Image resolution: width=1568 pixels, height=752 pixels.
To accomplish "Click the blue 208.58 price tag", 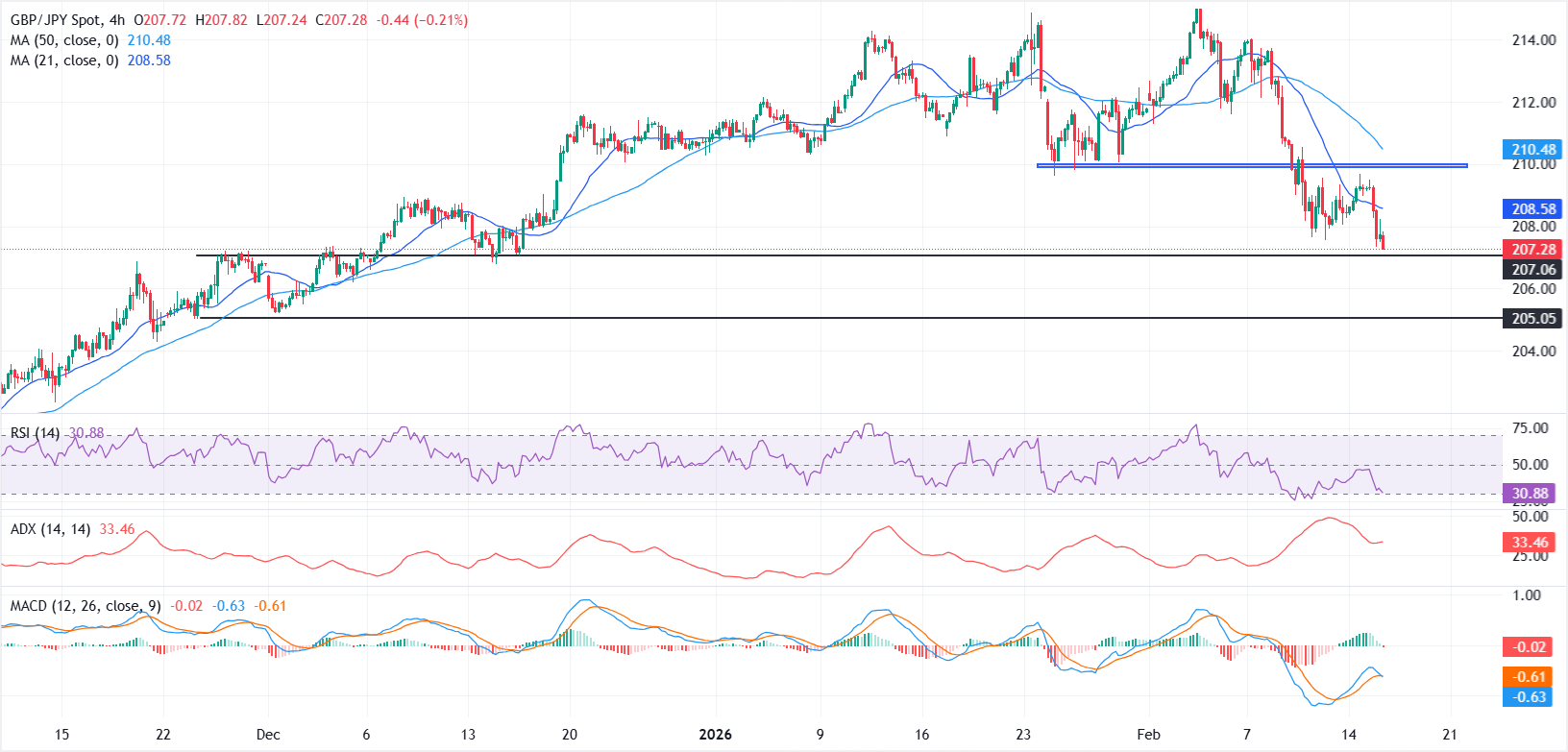I will (x=1533, y=208).
